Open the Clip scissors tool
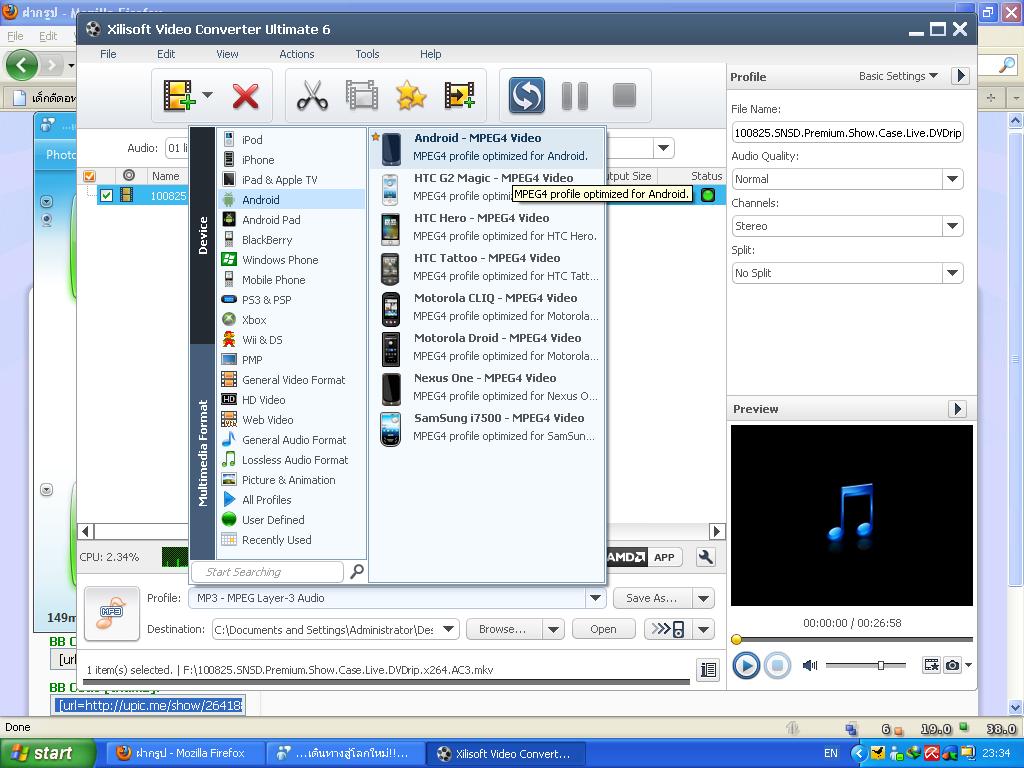Viewport: 1024px width, 768px height. click(312, 95)
